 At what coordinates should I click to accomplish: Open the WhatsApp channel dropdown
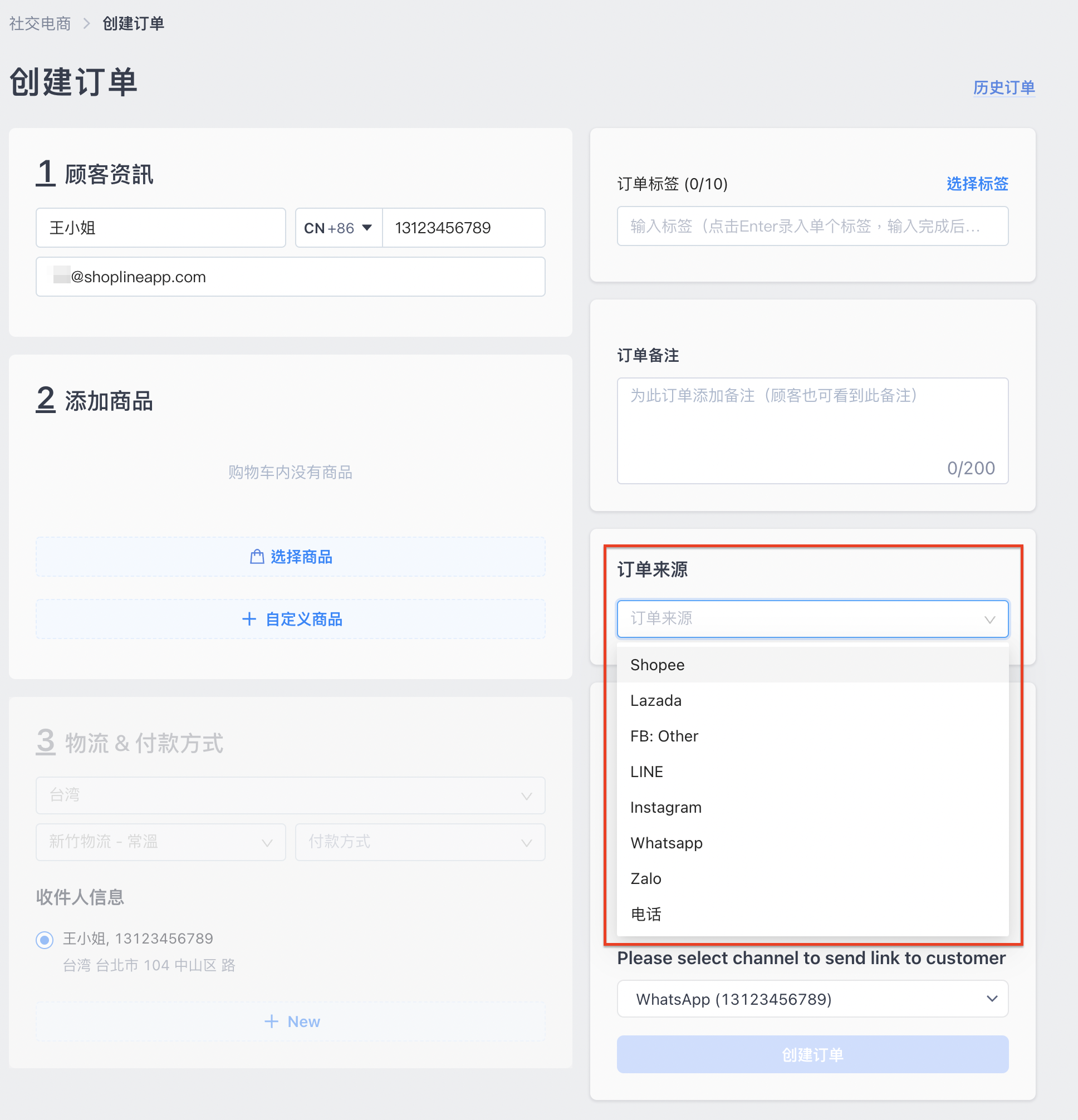[812, 999]
